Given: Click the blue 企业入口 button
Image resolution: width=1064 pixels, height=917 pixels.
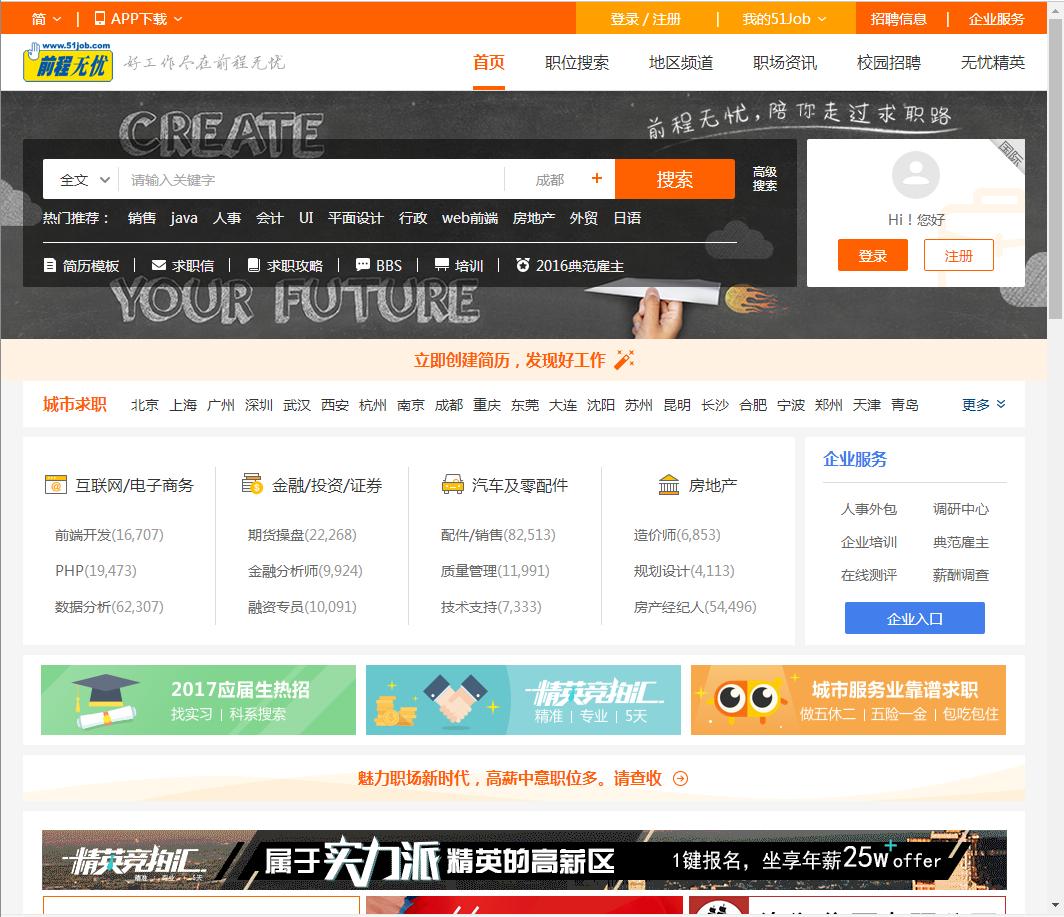Looking at the screenshot, I should coord(914,618).
